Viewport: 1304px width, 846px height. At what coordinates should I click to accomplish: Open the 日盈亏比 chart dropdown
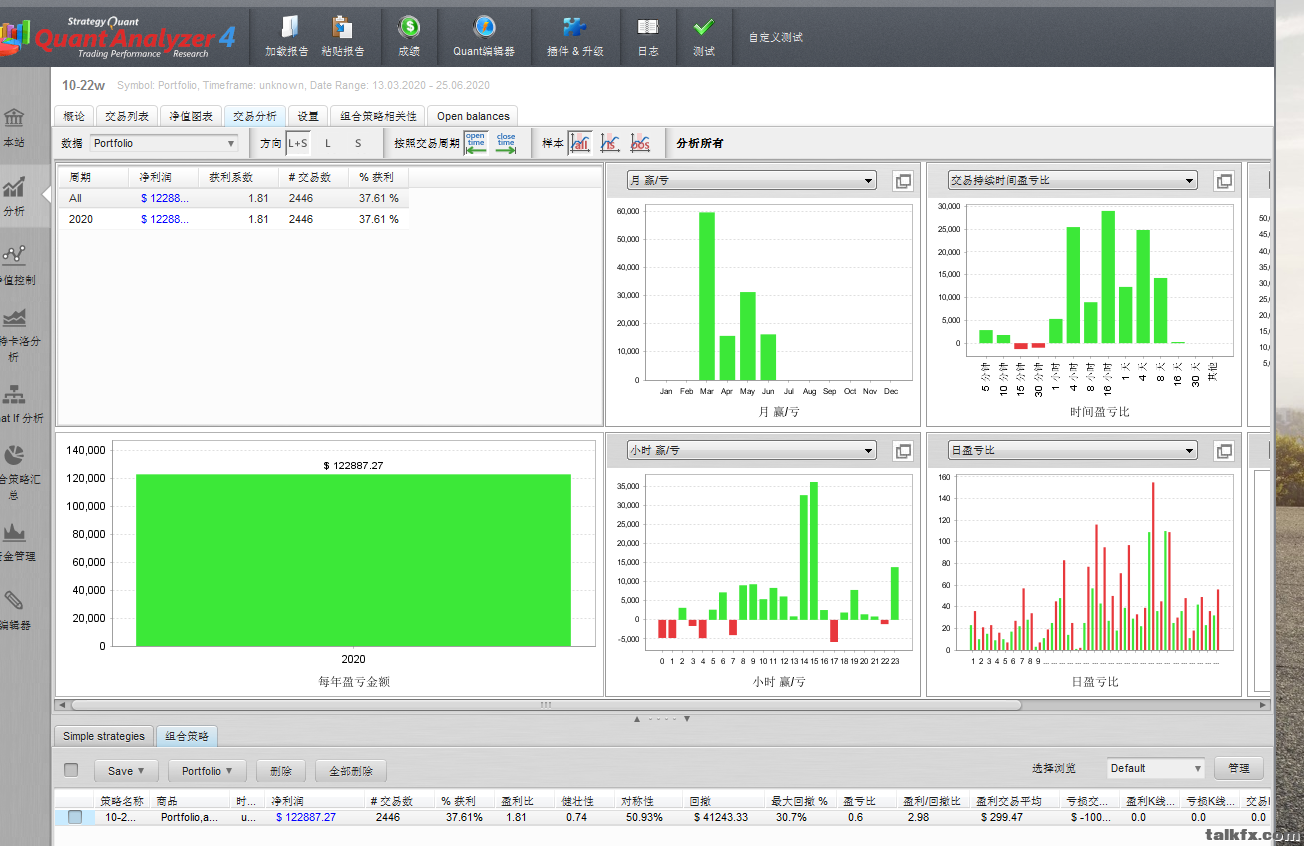[1072, 451]
